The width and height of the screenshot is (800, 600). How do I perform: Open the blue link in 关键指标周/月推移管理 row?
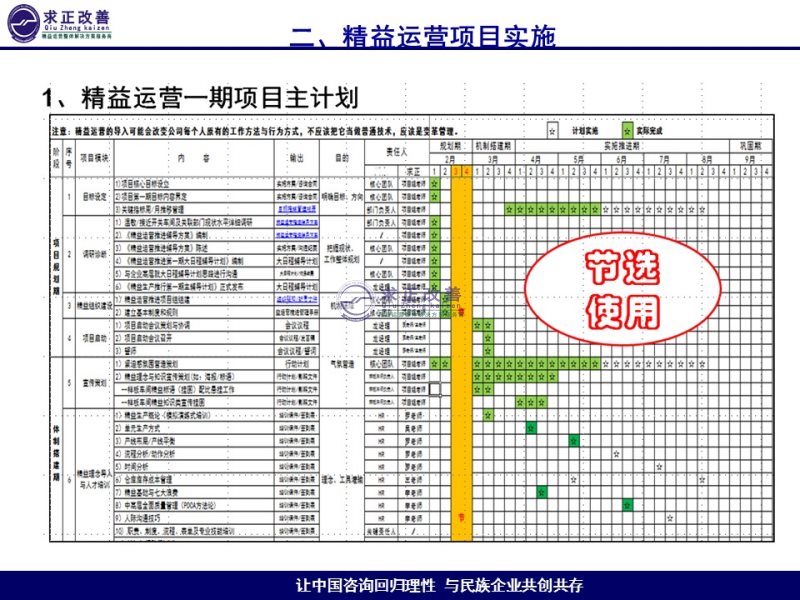pyautogui.click(x=296, y=209)
